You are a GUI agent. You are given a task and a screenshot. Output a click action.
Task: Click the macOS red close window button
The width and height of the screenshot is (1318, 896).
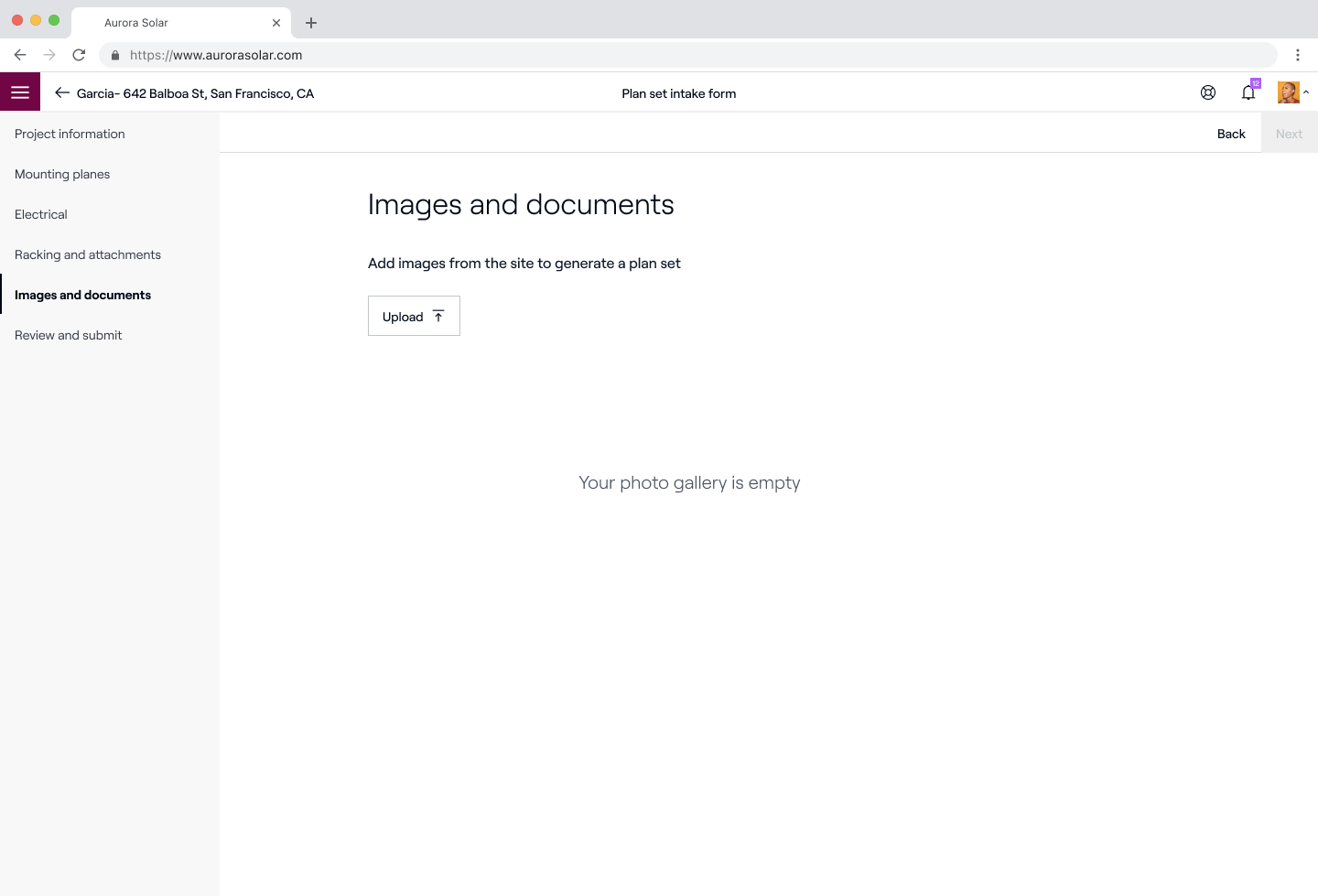point(17,20)
